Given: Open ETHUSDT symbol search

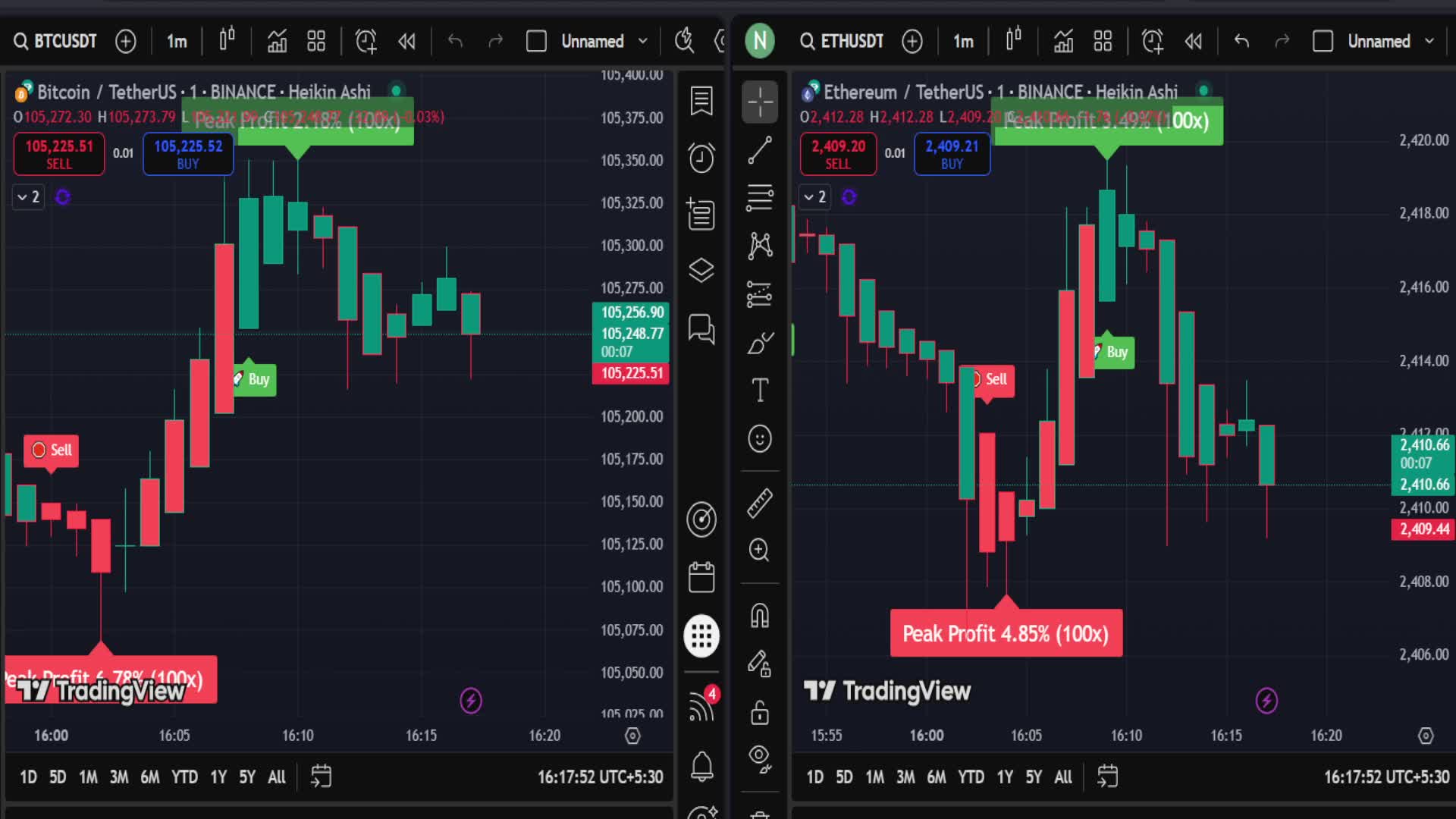Looking at the screenshot, I should [x=842, y=41].
